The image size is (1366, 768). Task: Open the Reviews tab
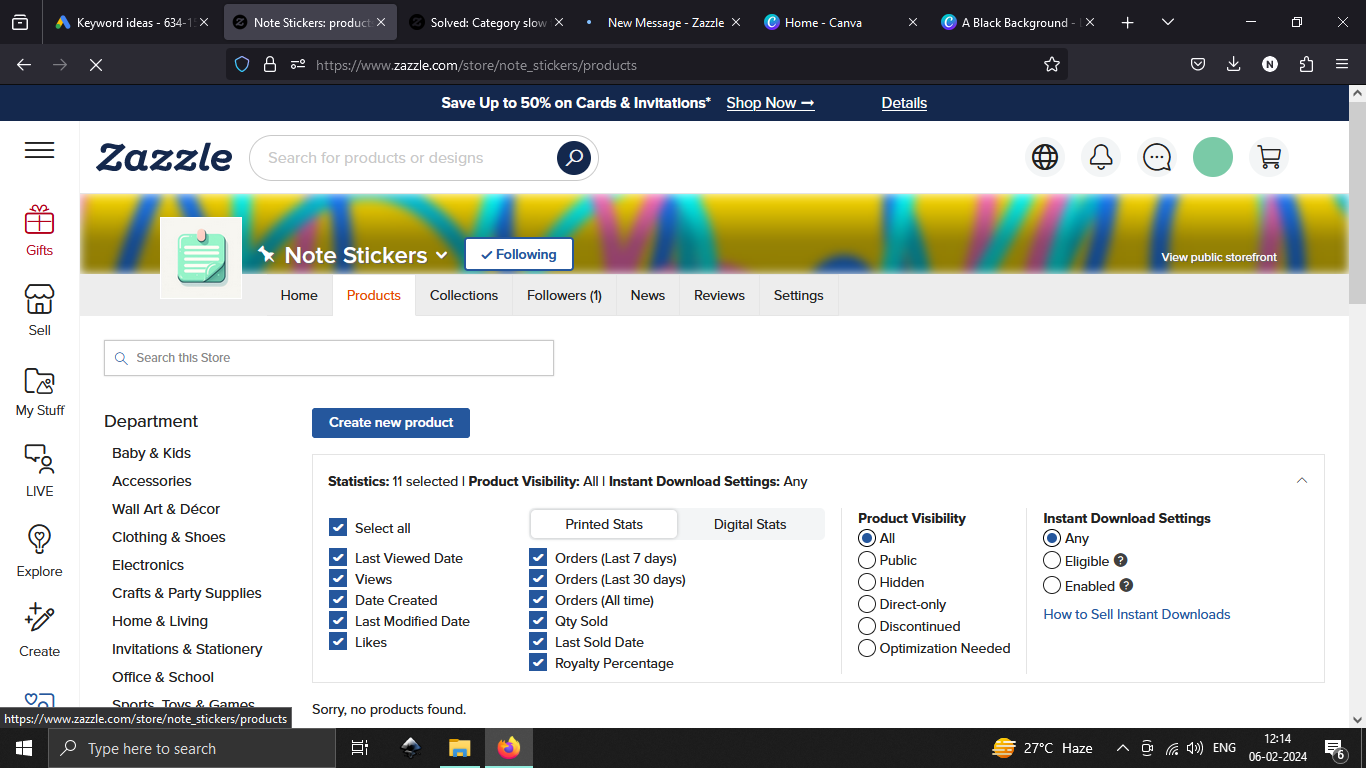click(x=719, y=295)
